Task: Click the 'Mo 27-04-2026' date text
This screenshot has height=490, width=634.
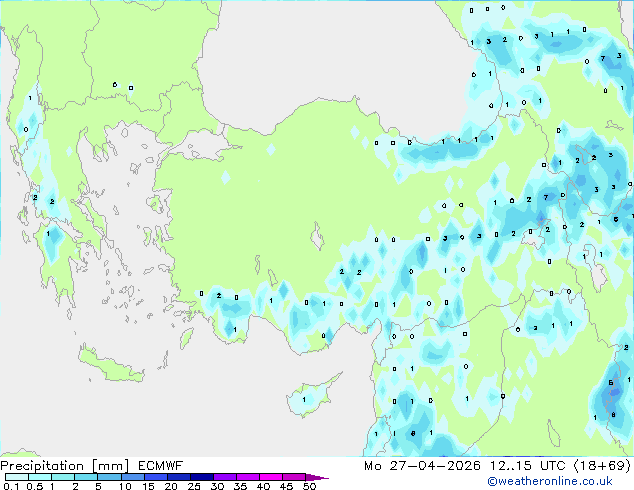Action: coord(423,466)
